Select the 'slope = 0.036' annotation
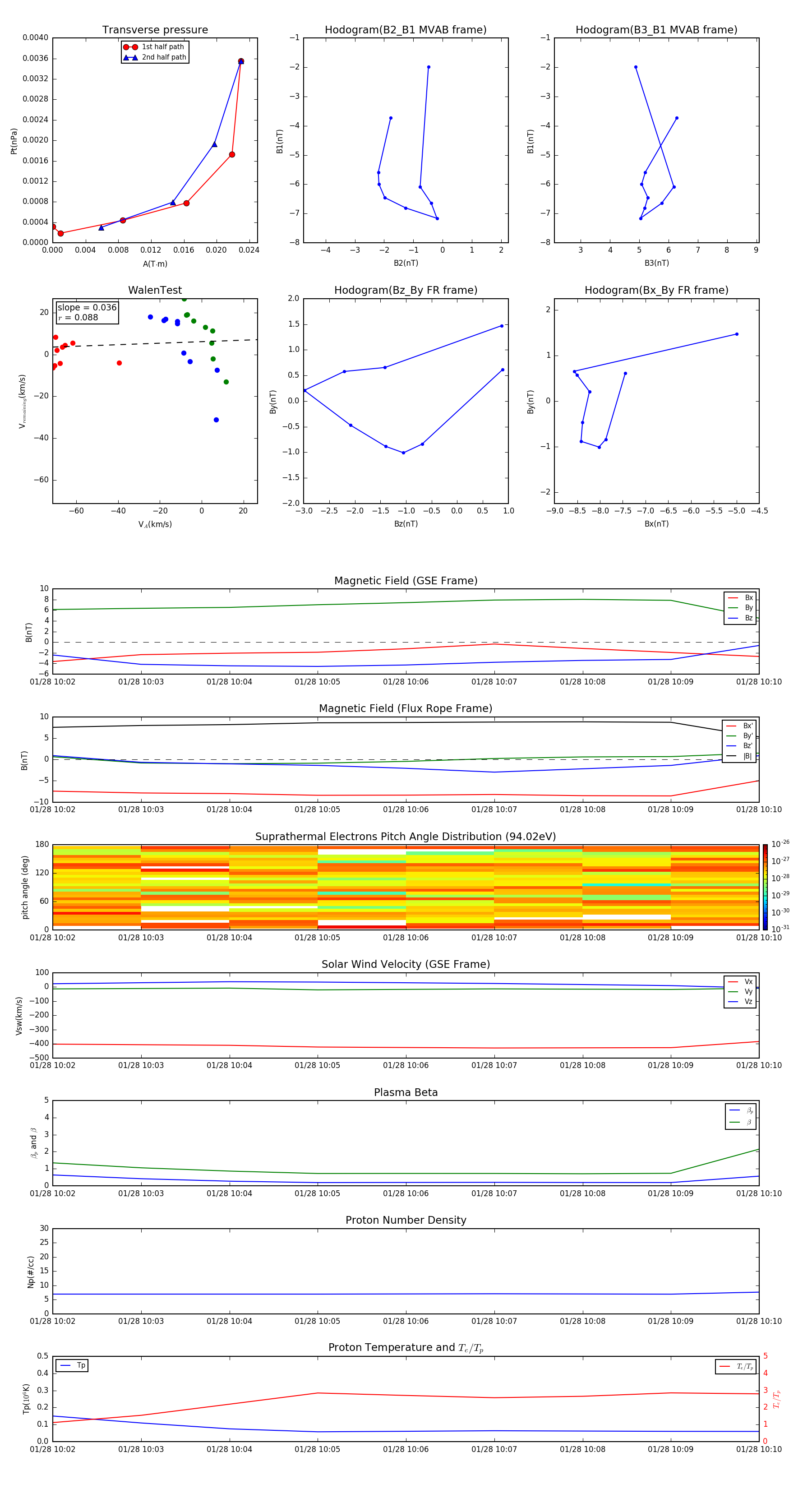The height and width of the screenshot is (1489, 812). [87, 308]
